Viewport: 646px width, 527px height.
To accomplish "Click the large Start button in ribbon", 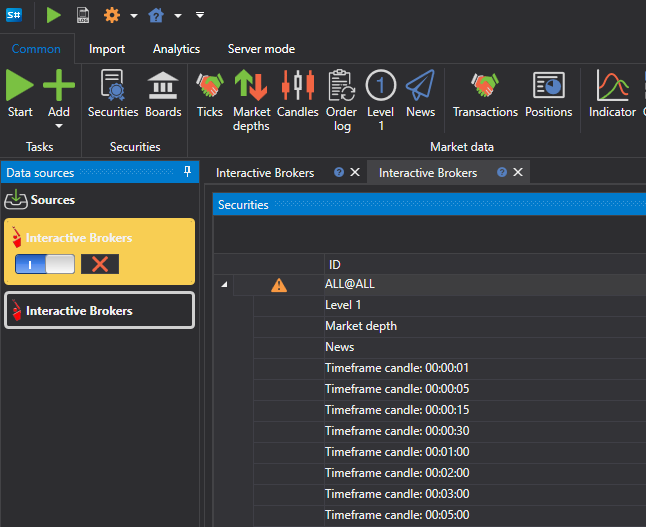I will (20, 93).
